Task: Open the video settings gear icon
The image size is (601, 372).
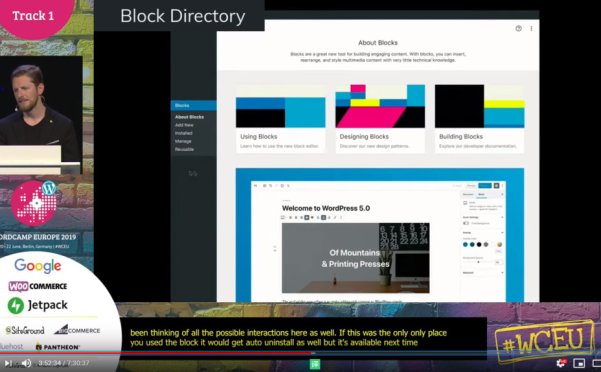Action: 561,363
